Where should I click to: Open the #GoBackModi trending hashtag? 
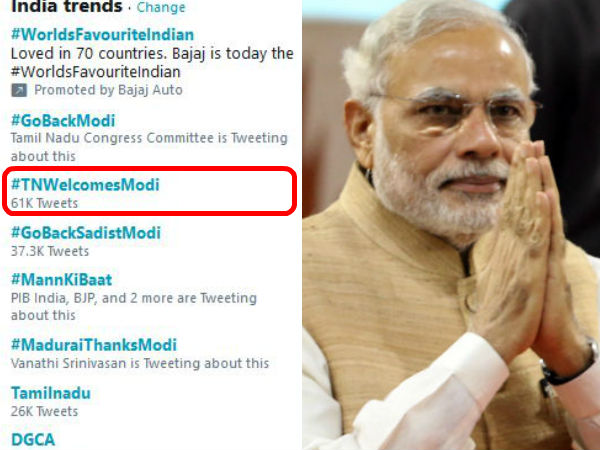click(x=63, y=121)
